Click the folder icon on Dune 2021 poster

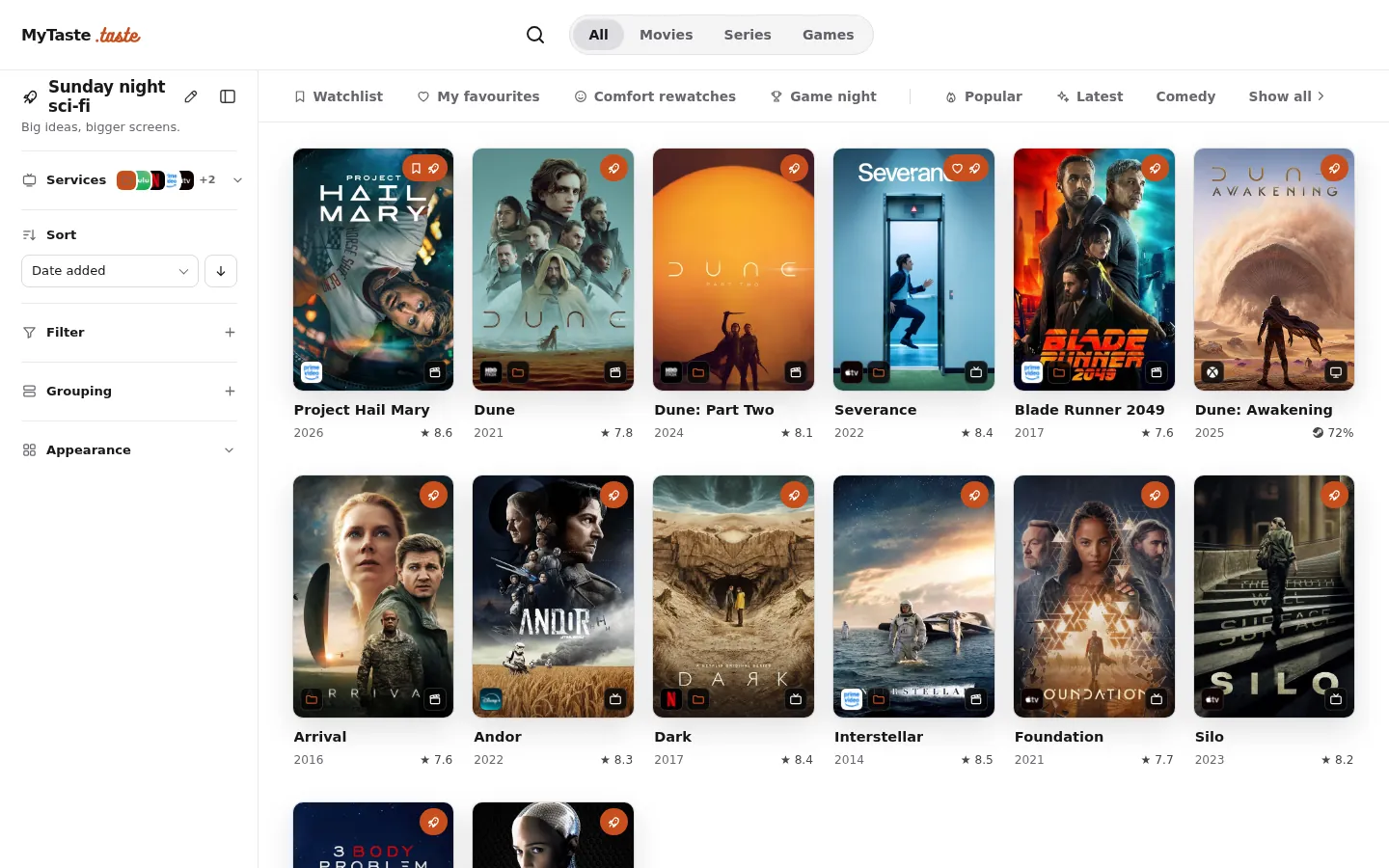click(518, 372)
